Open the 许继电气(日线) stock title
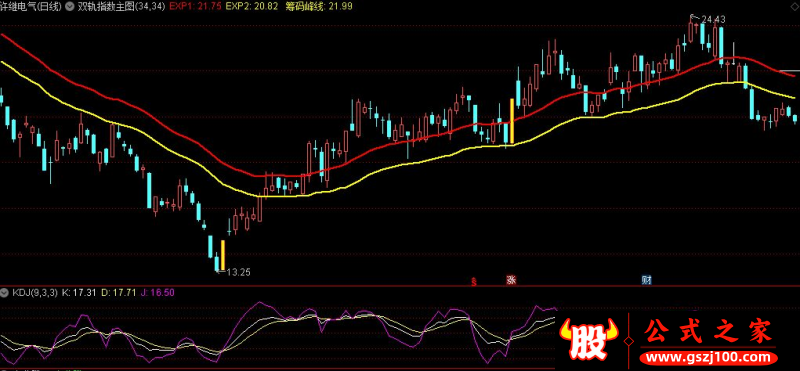 tap(32, 7)
